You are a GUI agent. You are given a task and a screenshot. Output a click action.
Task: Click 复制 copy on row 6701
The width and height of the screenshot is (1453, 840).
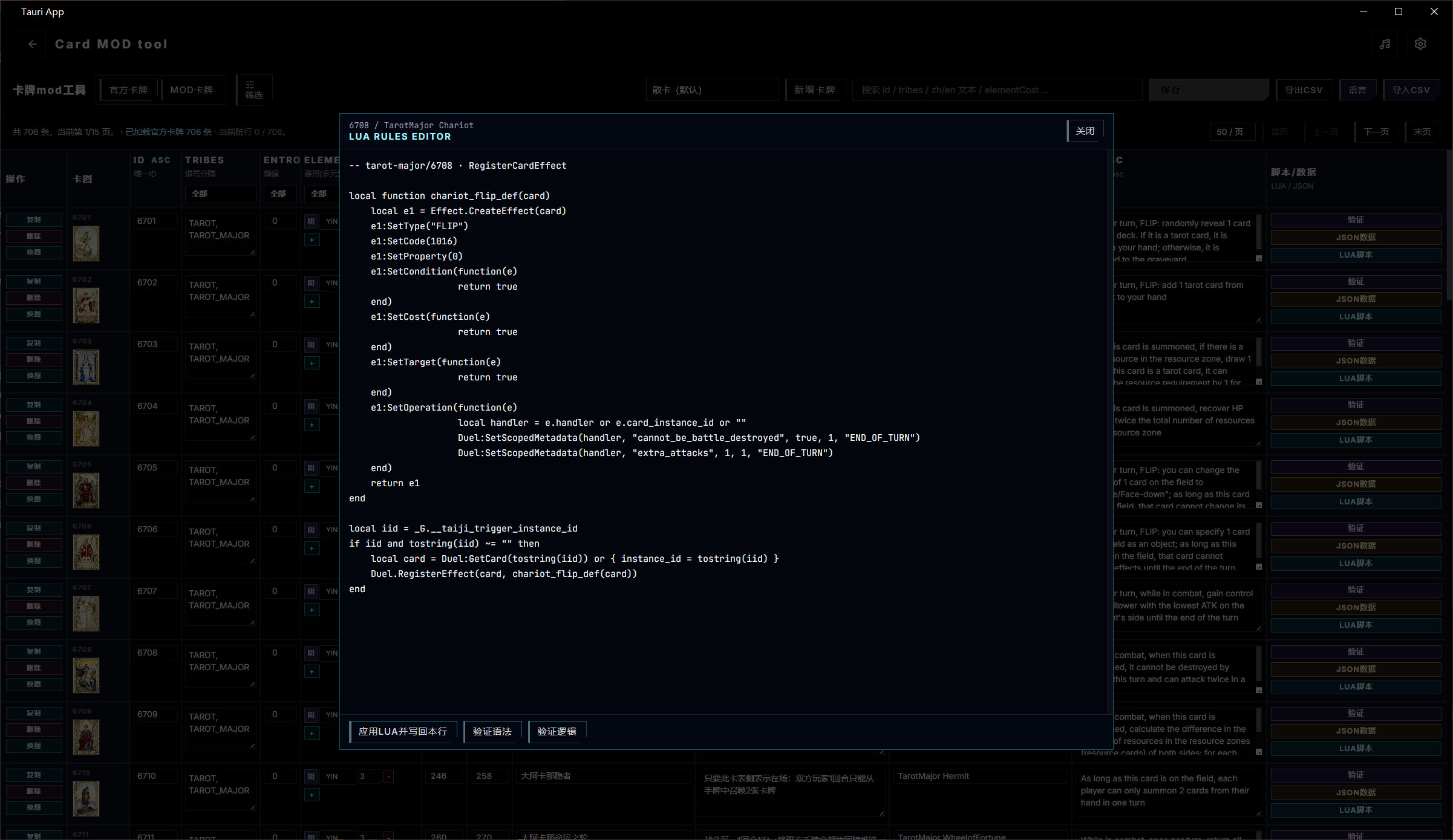tap(34, 220)
